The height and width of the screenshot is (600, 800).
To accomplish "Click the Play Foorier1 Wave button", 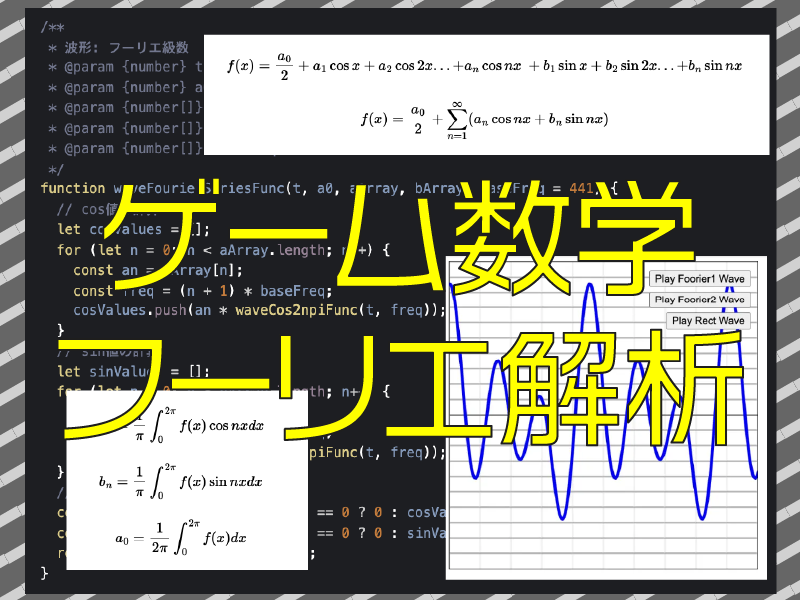I will (x=698, y=279).
